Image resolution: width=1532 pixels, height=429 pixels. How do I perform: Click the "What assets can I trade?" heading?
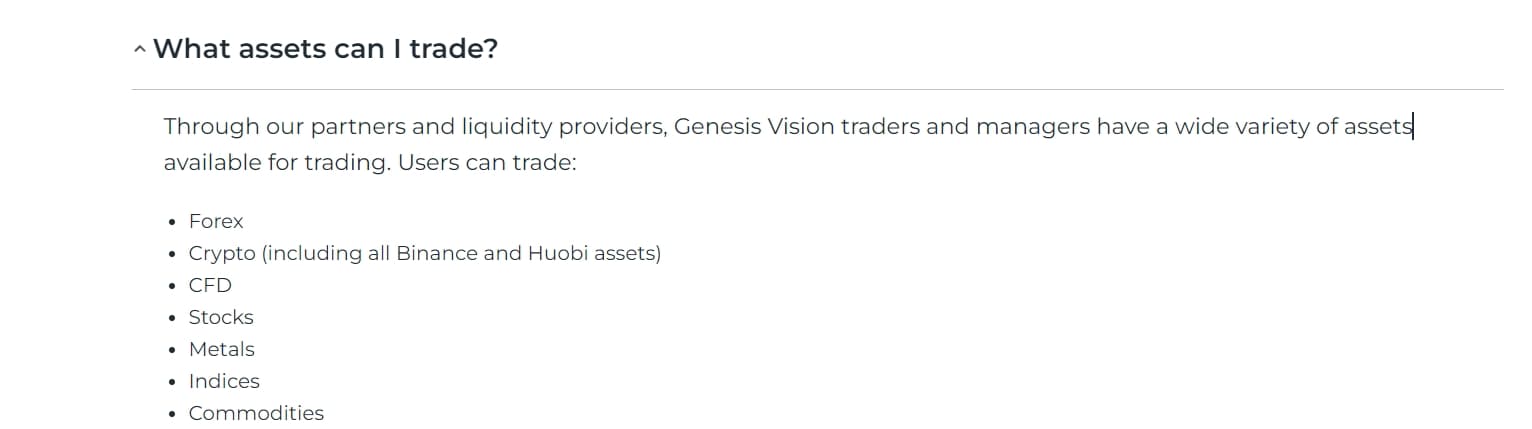pyautogui.click(x=325, y=48)
